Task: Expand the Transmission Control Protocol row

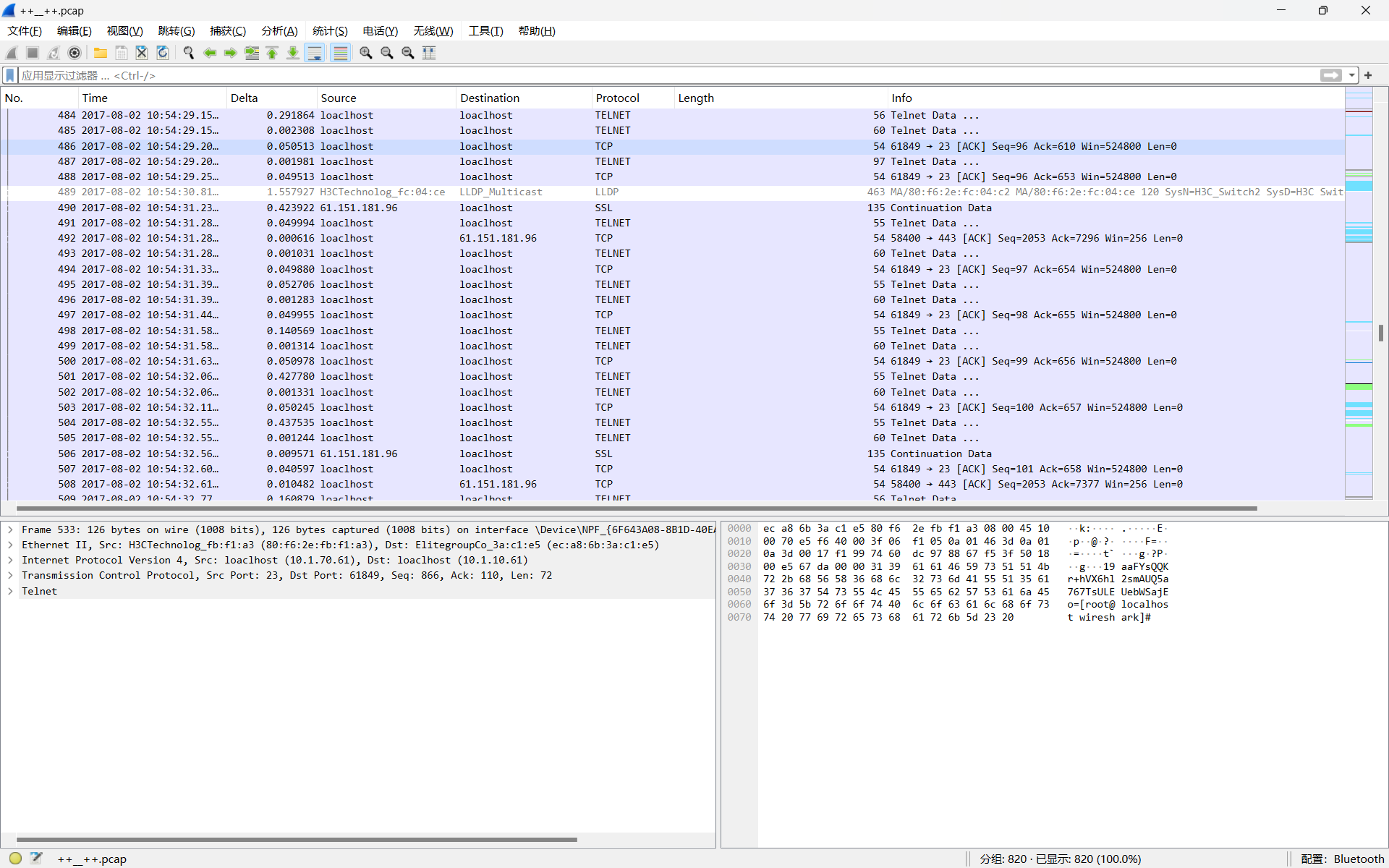Action: click(11, 575)
